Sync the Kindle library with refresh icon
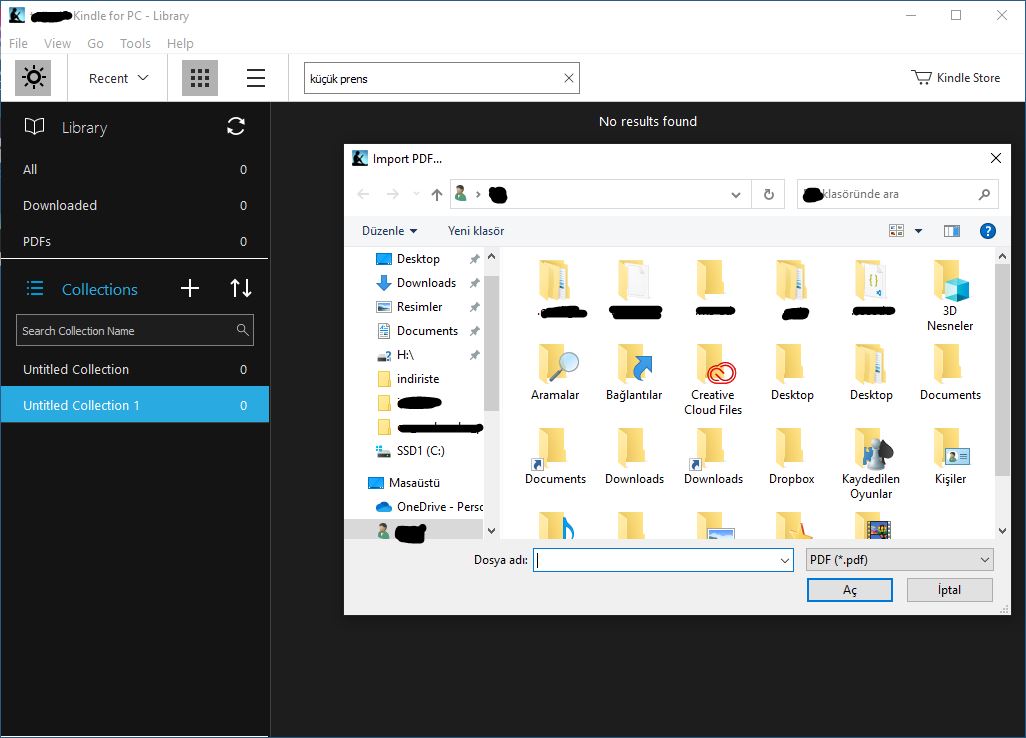The image size is (1026, 738). click(236, 126)
